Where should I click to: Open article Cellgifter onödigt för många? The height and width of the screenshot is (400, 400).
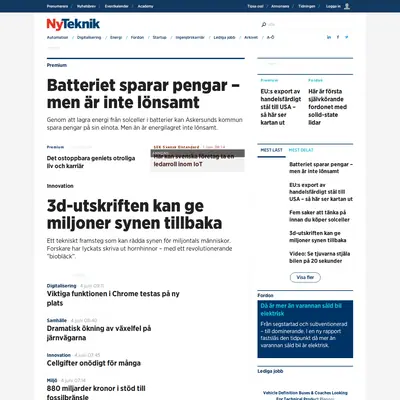[x=94, y=363]
